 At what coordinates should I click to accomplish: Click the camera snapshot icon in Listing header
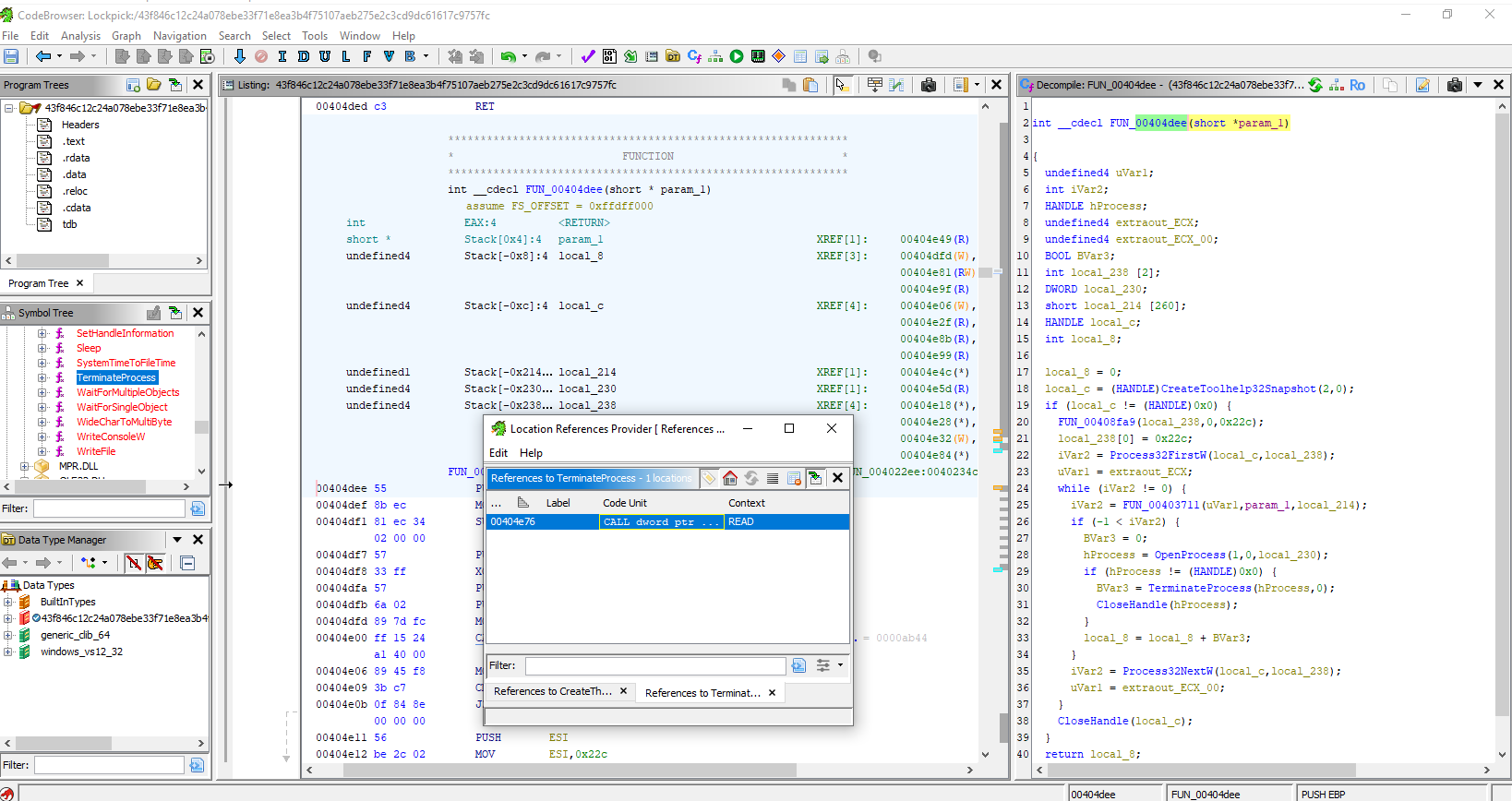(x=929, y=85)
